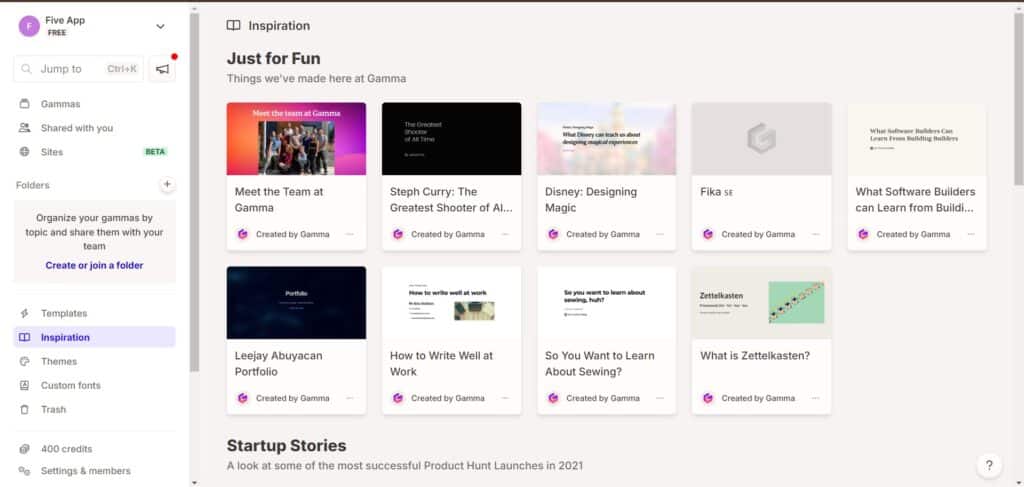Open Disney: Designing Magic thumbnail
The height and width of the screenshot is (487, 1024).
pyautogui.click(x=607, y=138)
